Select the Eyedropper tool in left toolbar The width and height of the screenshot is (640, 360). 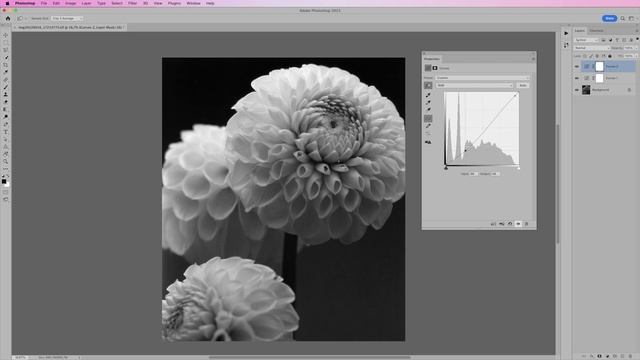(x=6, y=72)
